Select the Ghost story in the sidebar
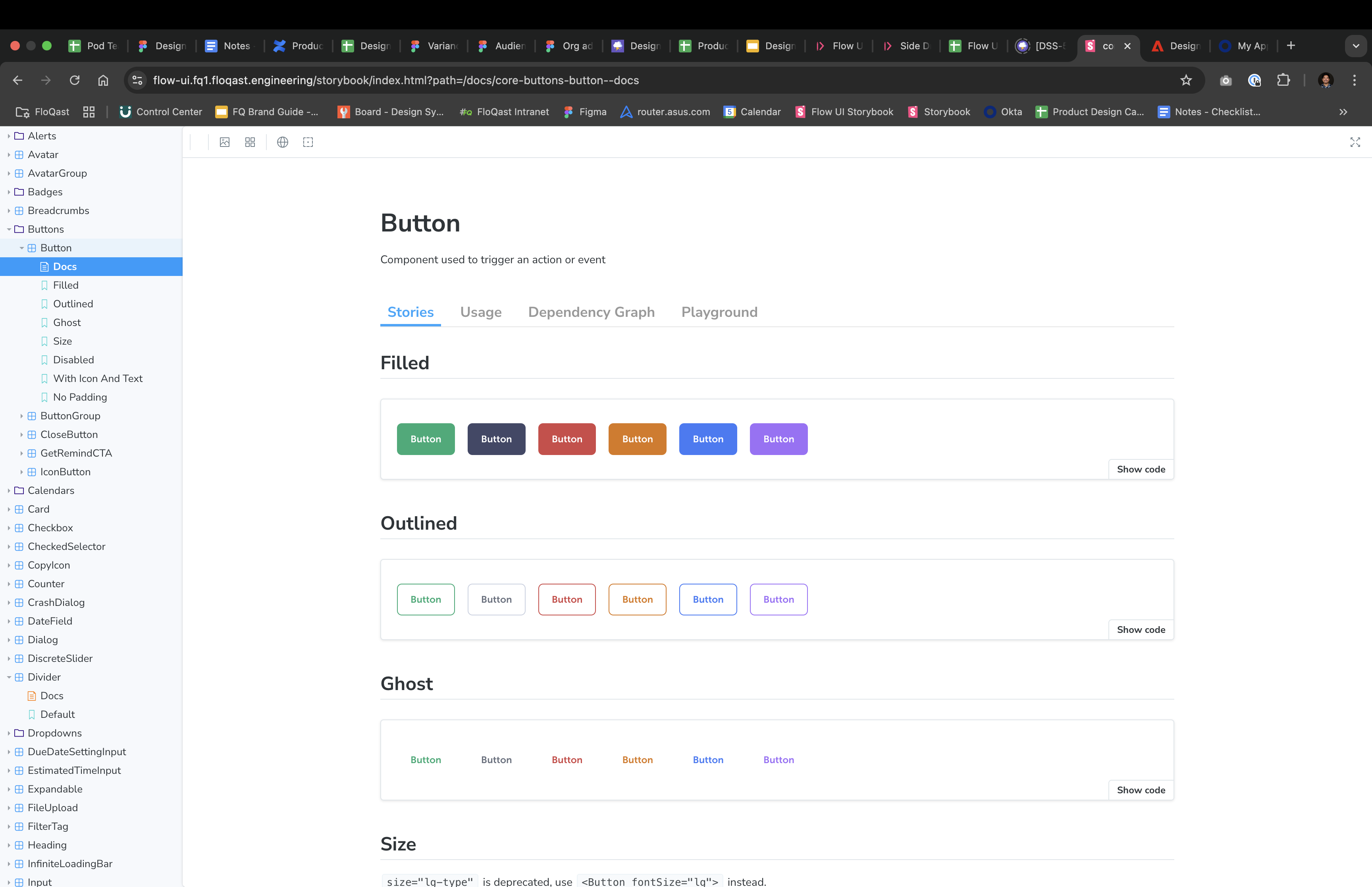Screen dimensions: 1372x887 (x=67, y=322)
